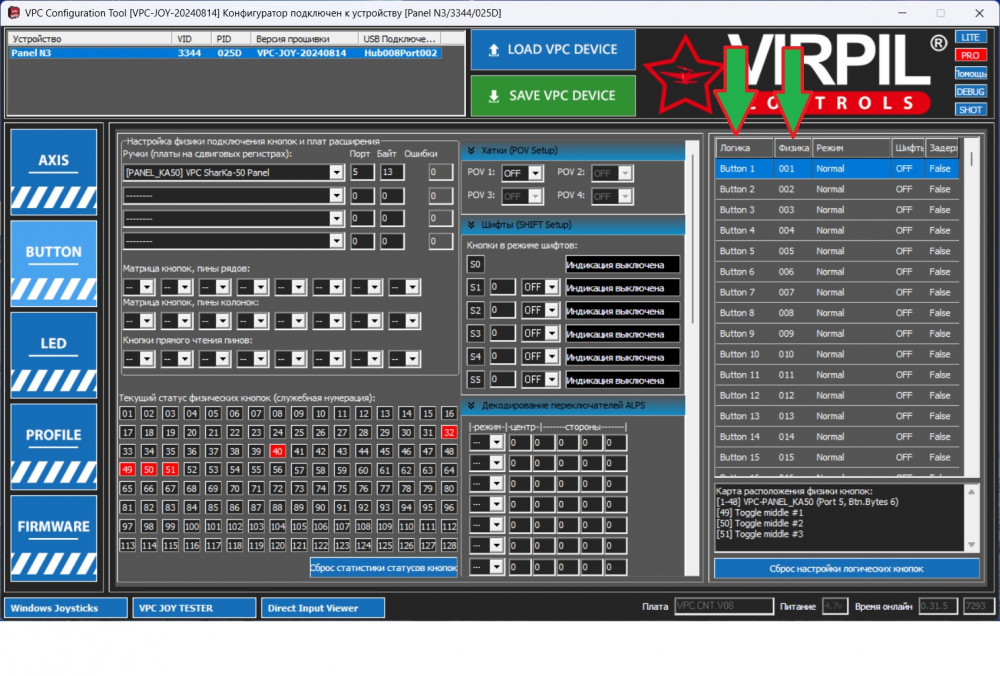Open the AXIS settings section
This screenshot has width=1000, height=676.
(54, 172)
